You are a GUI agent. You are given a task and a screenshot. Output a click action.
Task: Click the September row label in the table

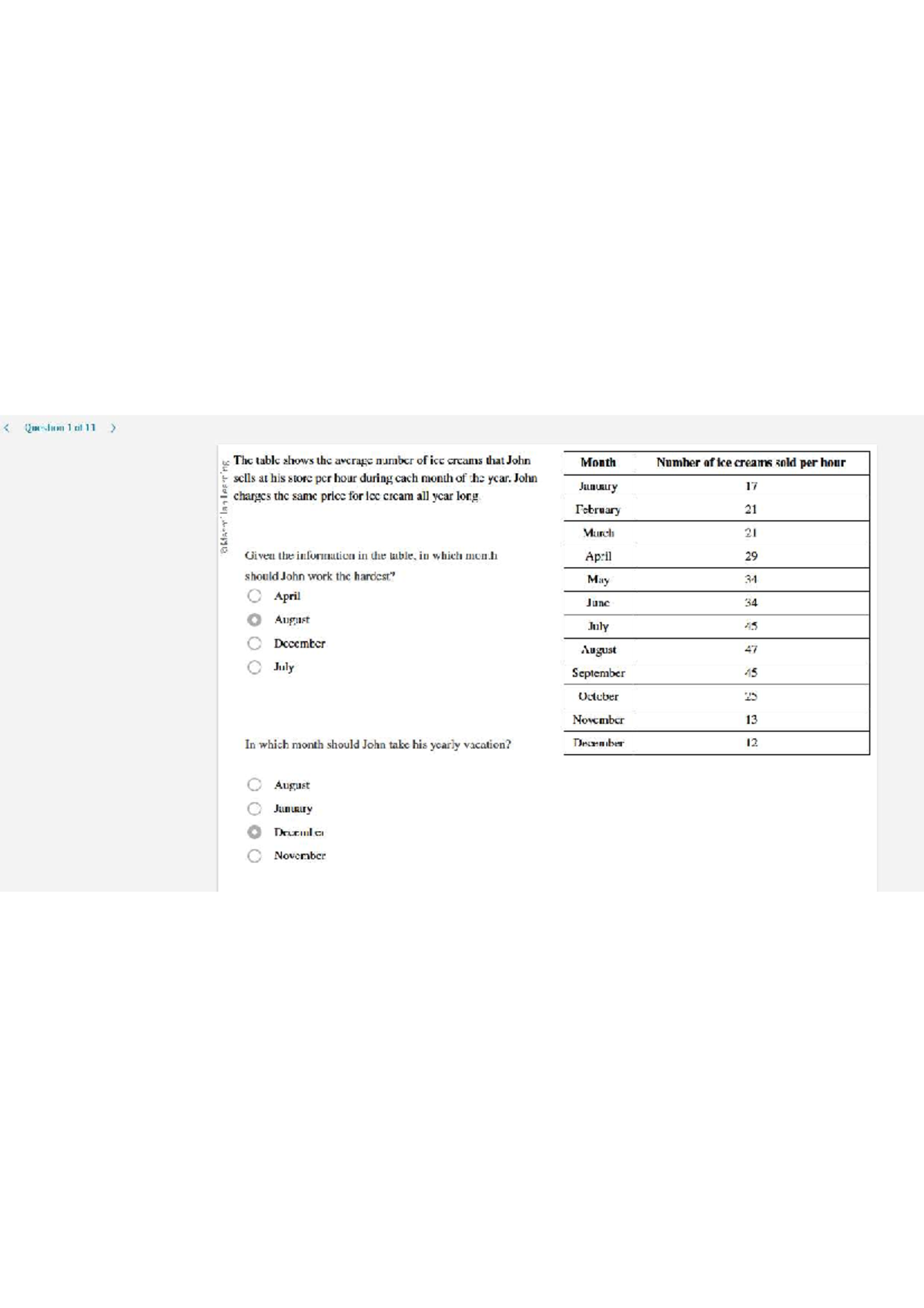tap(598, 673)
